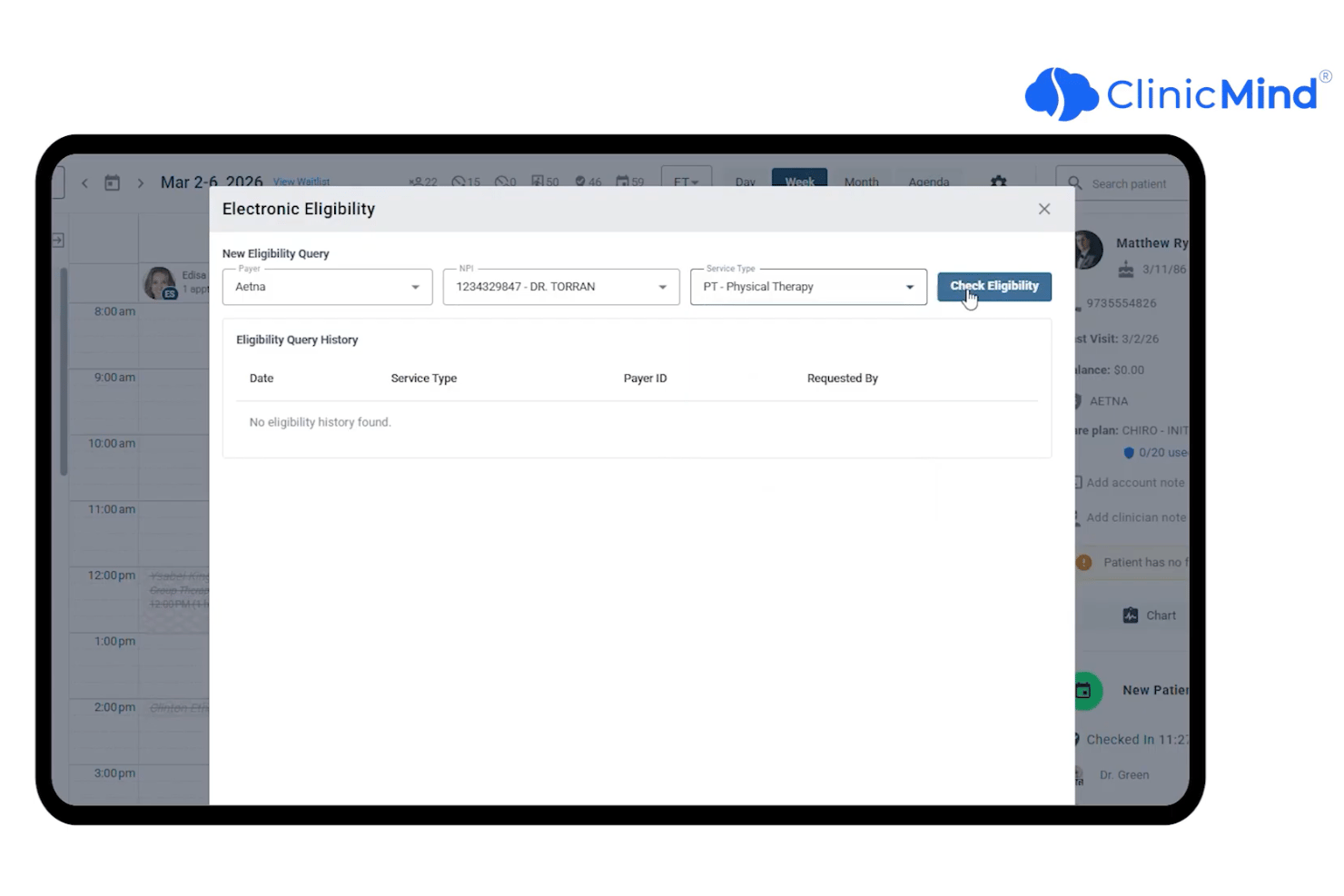Click the search magnifier icon
Viewport: 1344px width, 896px height.
(x=1075, y=183)
